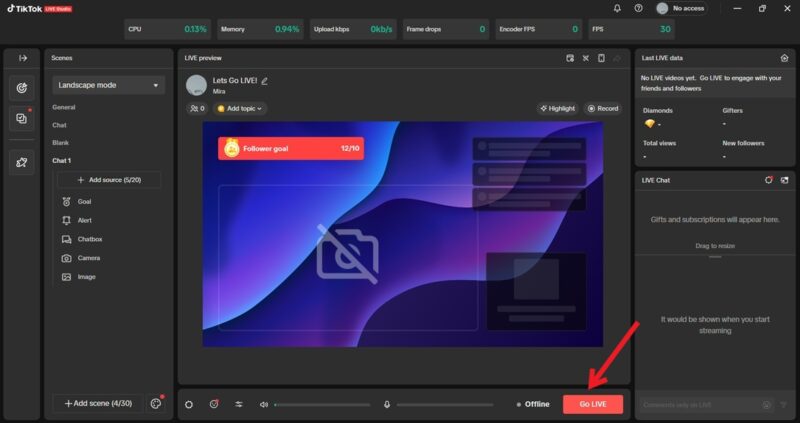Click the notification bell icon
Image resolution: width=800 pixels, height=423 pixels.
point(617,8)
